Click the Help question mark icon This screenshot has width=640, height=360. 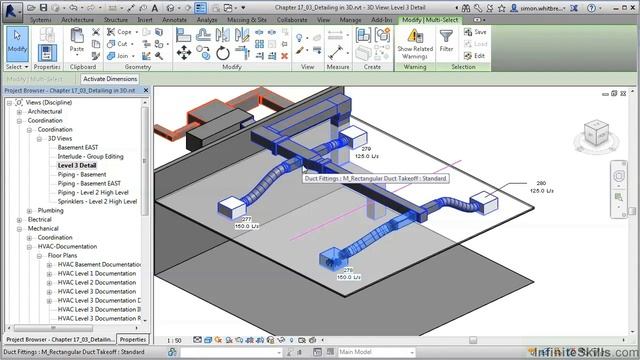(591, 7)
